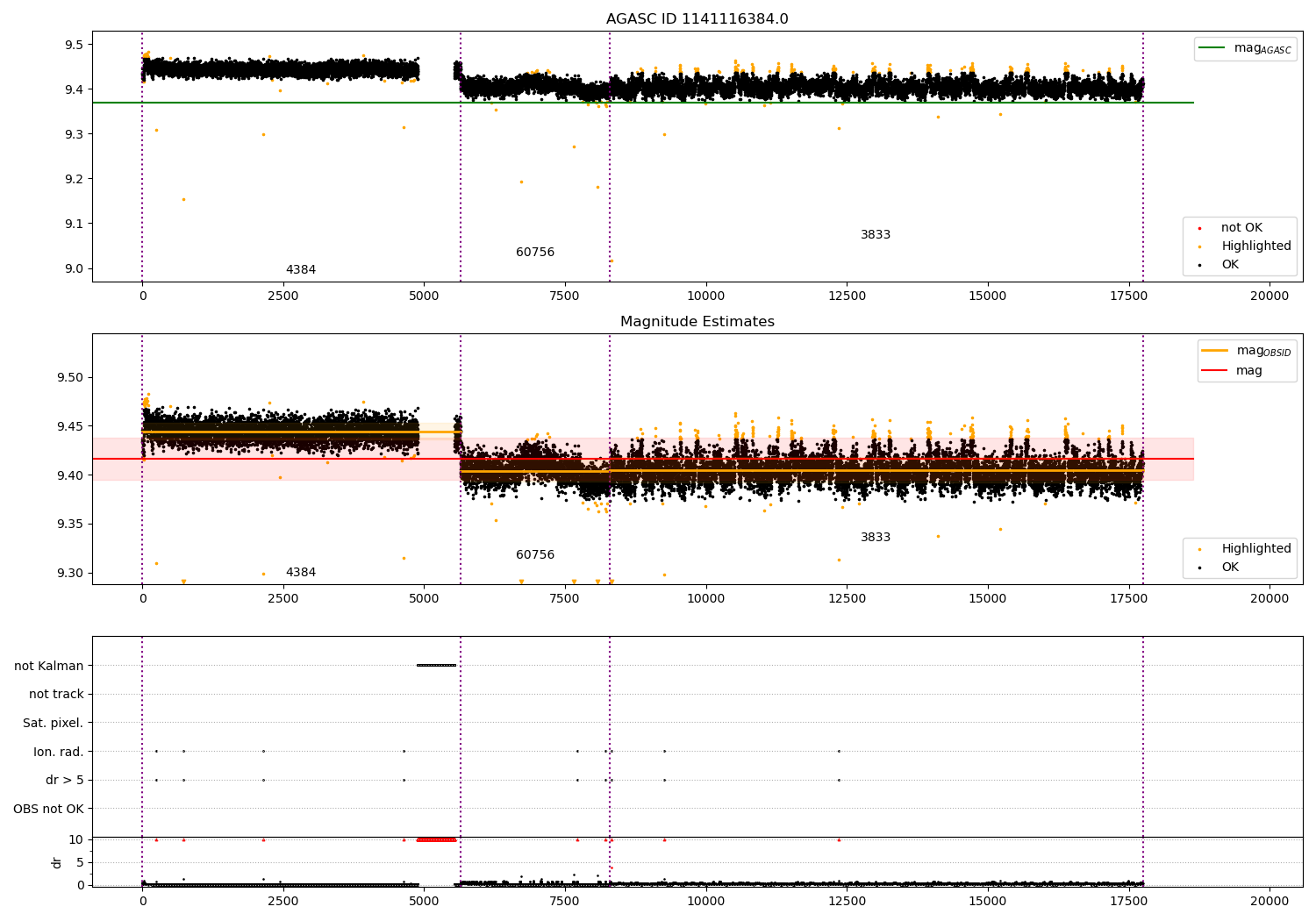Click the 9.50 y-tick on Magnitude Estimates plot
This screenshot has height=921, width=1316.
pos(70,378)
